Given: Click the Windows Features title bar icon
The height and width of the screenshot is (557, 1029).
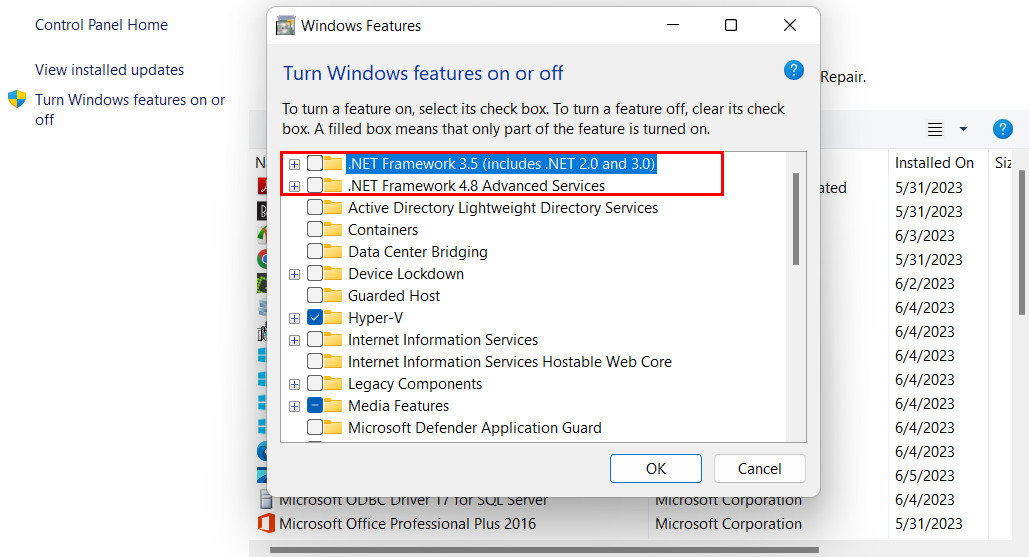Looking at the screenshot, I should pos(285,26).
